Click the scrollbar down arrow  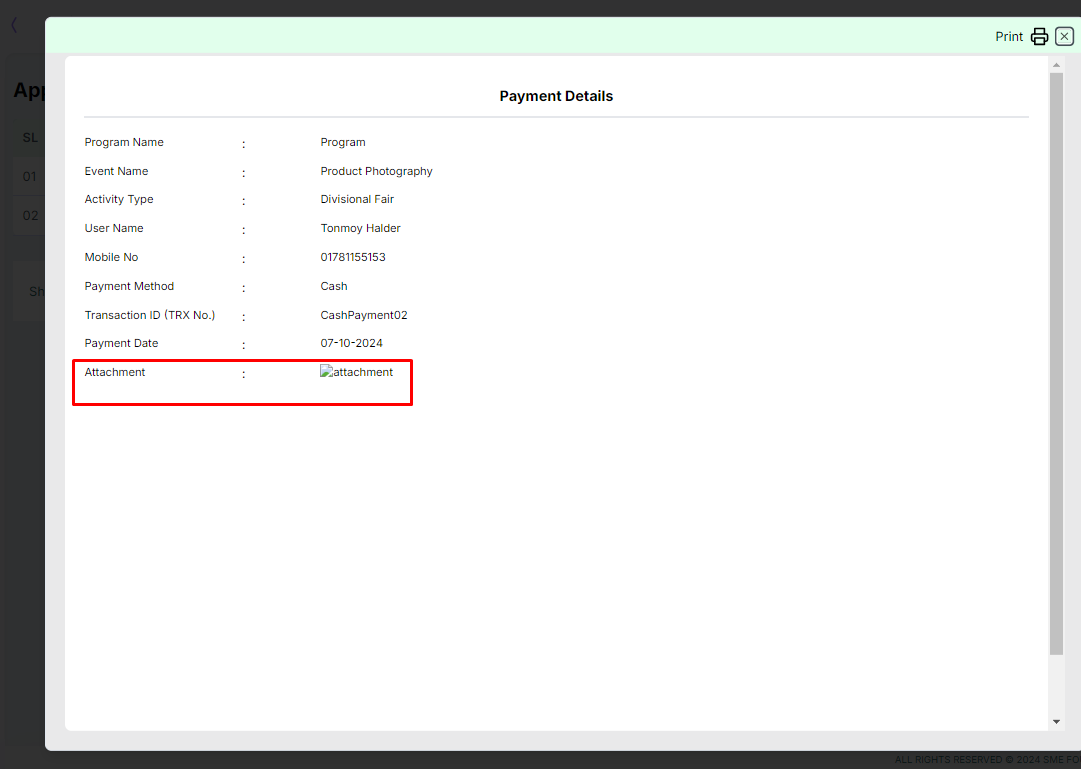pos(1056,721)
